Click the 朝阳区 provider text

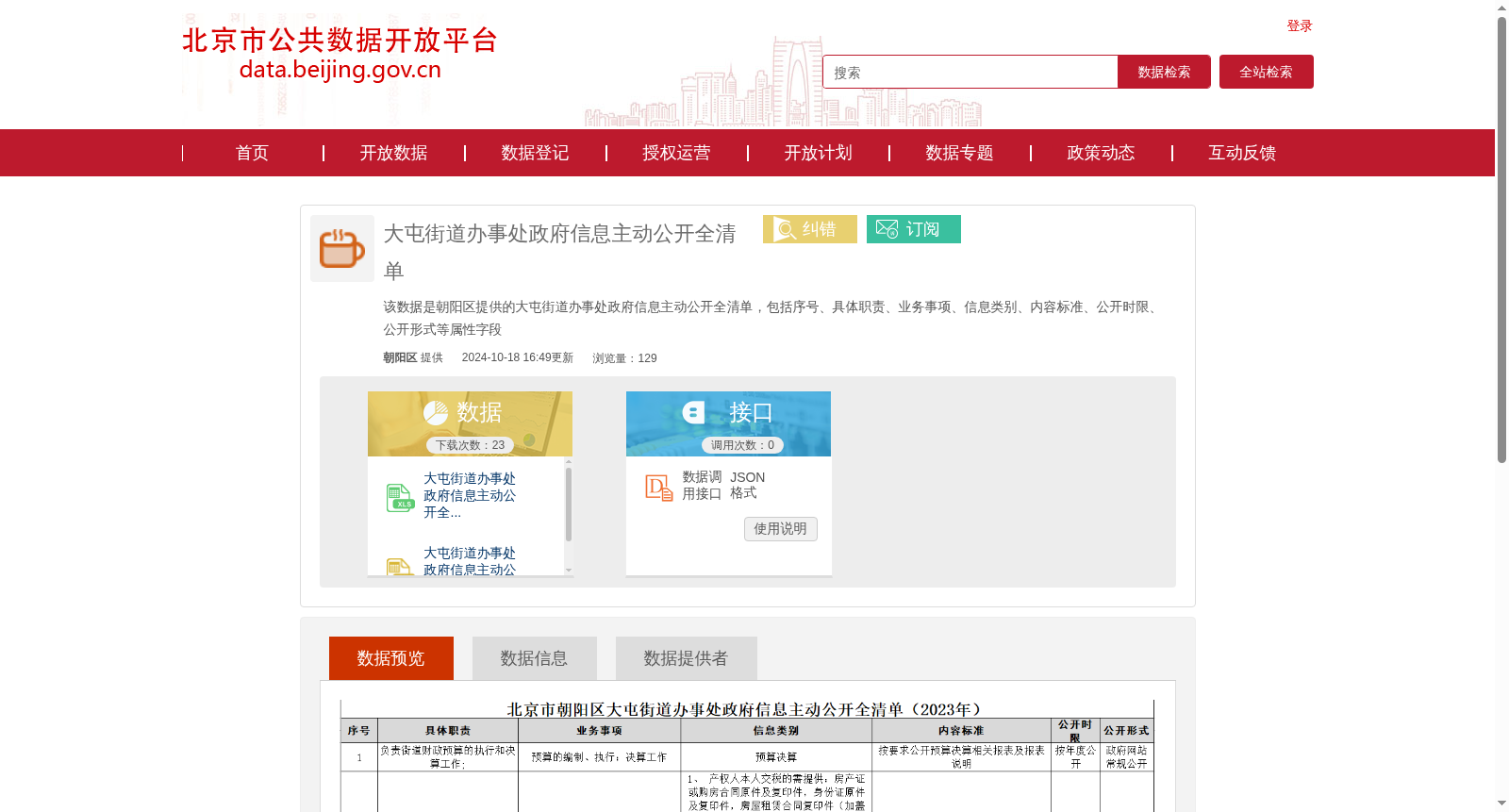pyautogui.click(x=400, y=357)
